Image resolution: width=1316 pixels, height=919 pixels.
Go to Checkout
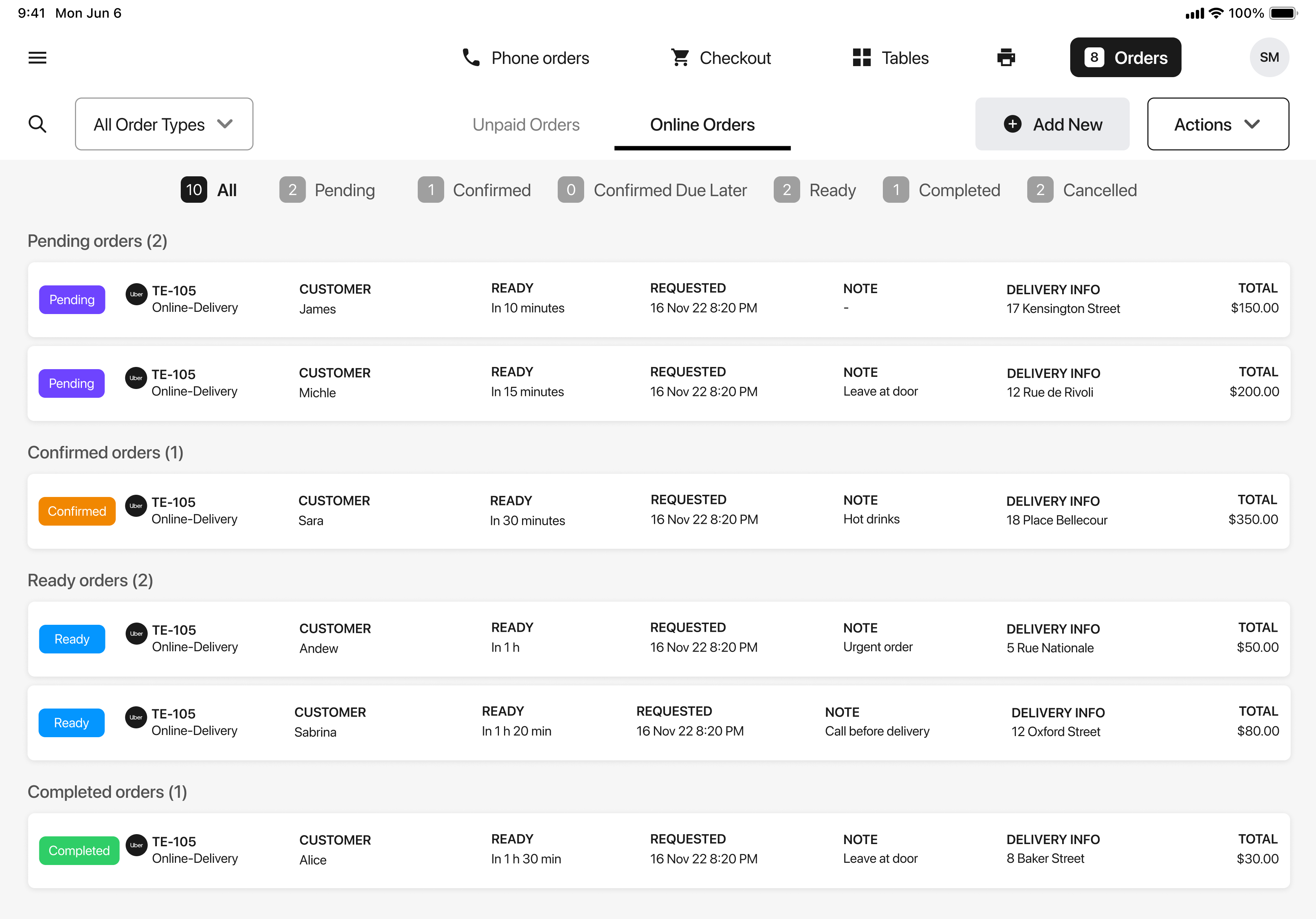click(720, 58)
